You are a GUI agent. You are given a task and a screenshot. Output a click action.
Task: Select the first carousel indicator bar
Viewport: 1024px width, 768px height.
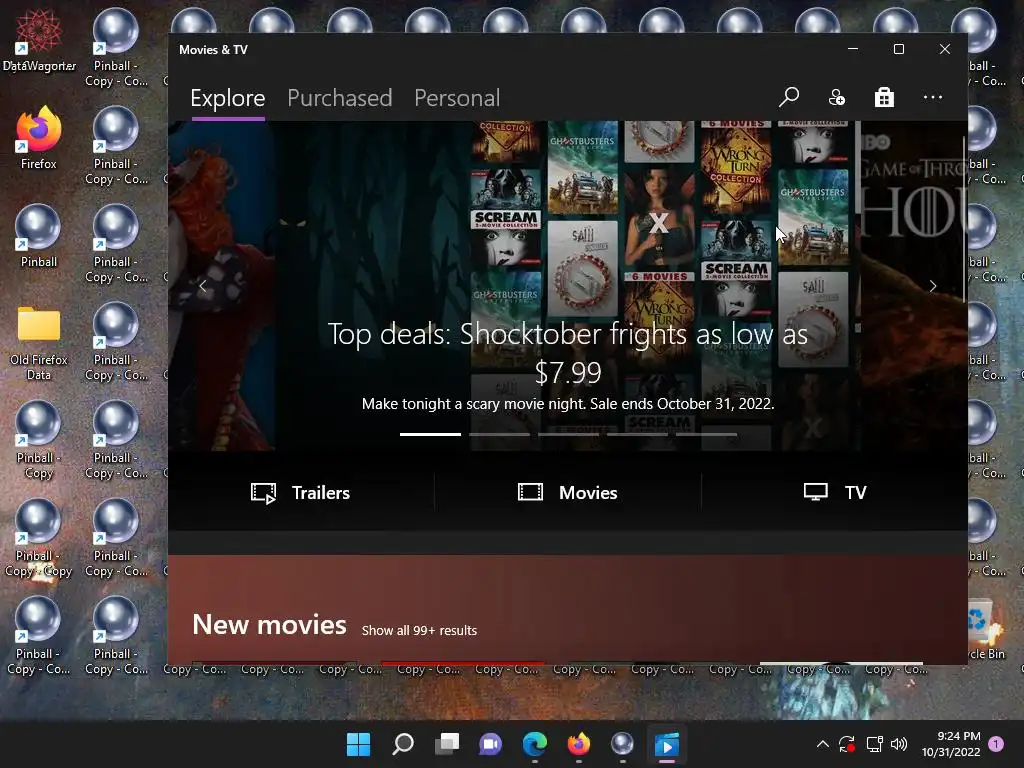430,434
